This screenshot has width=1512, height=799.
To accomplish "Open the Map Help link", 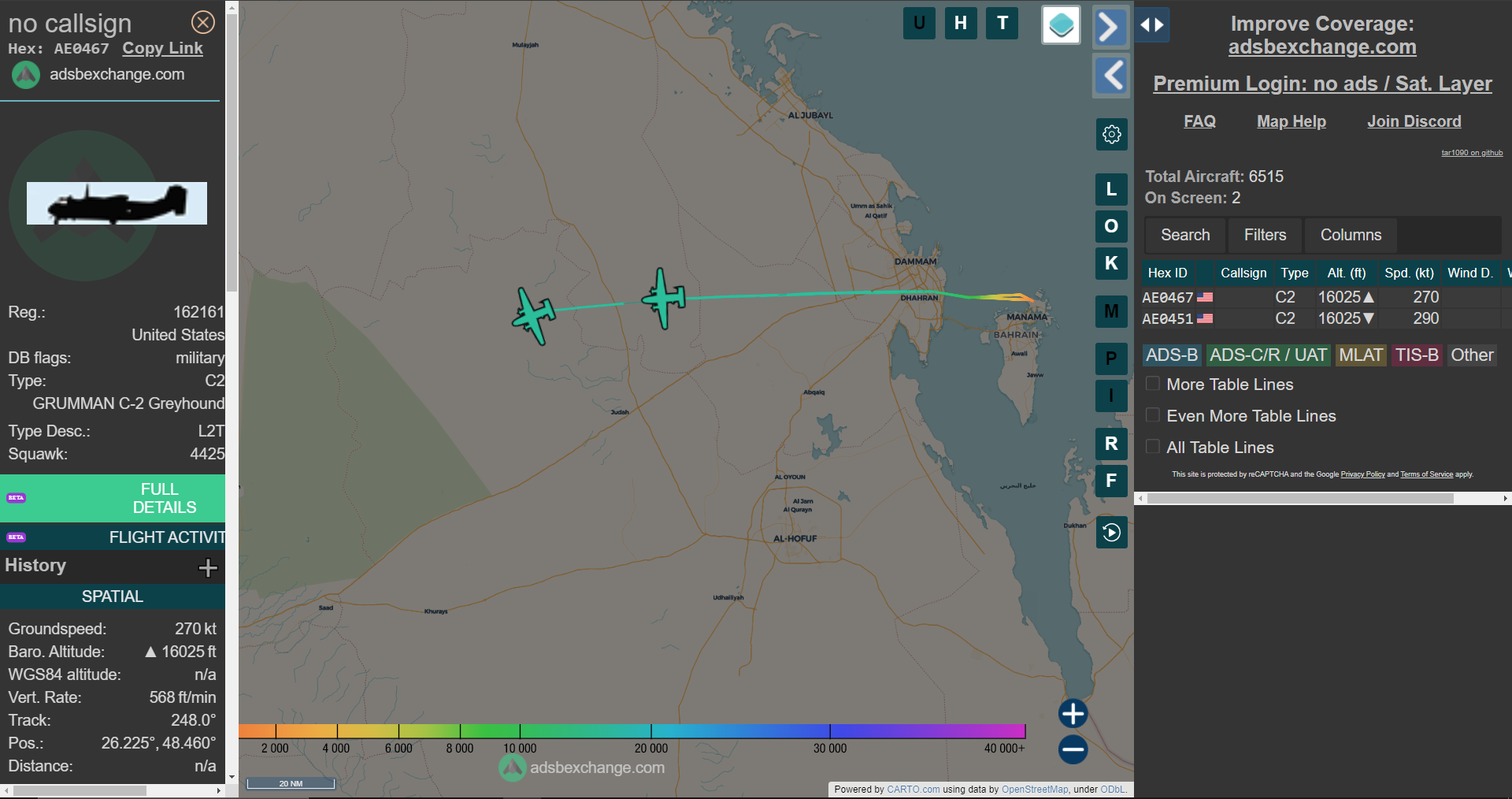I will click(1291, 121).
